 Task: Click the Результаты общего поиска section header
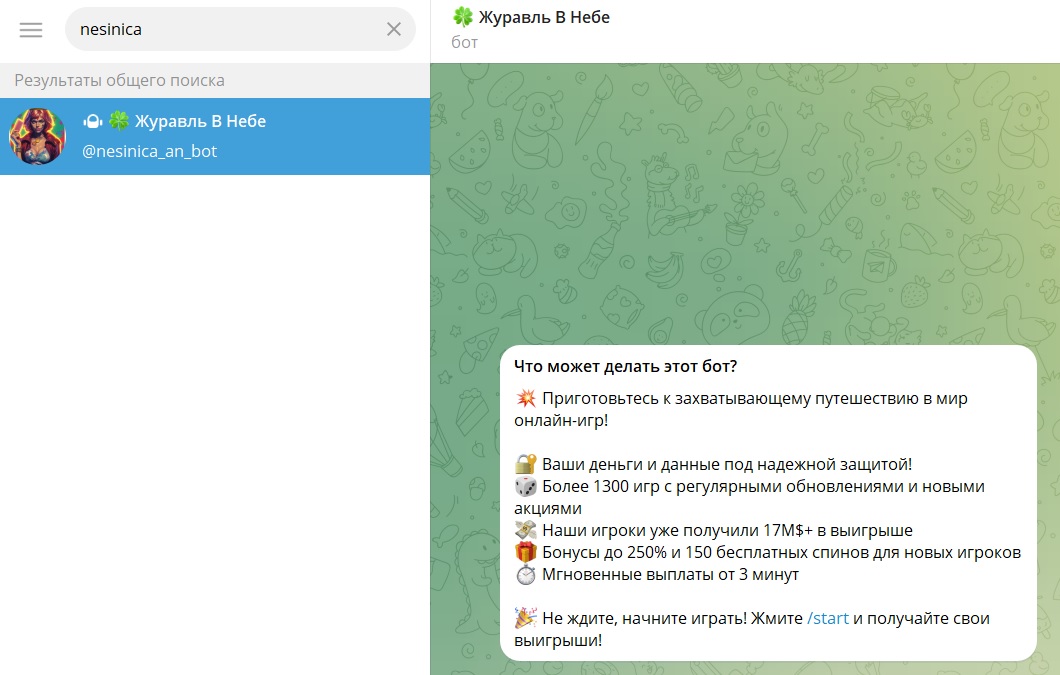[120, 80]
